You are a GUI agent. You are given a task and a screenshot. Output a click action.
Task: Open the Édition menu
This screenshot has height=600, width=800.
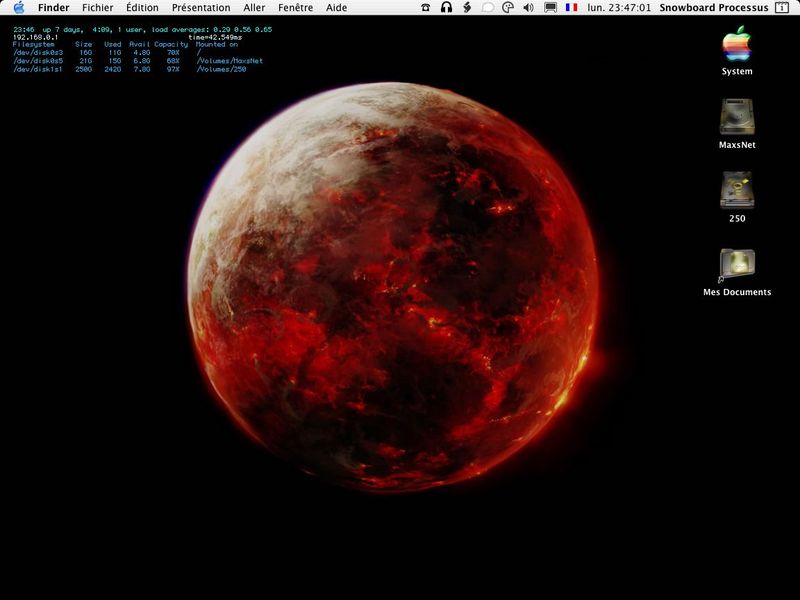[142, 8]
